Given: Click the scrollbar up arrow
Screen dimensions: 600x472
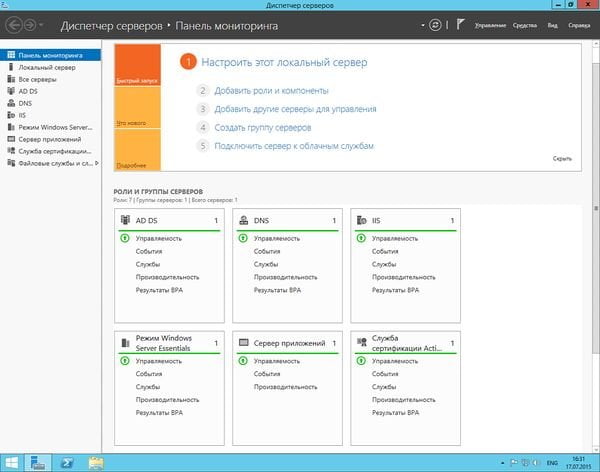Looking at the screenshot, I should [596, 44].
